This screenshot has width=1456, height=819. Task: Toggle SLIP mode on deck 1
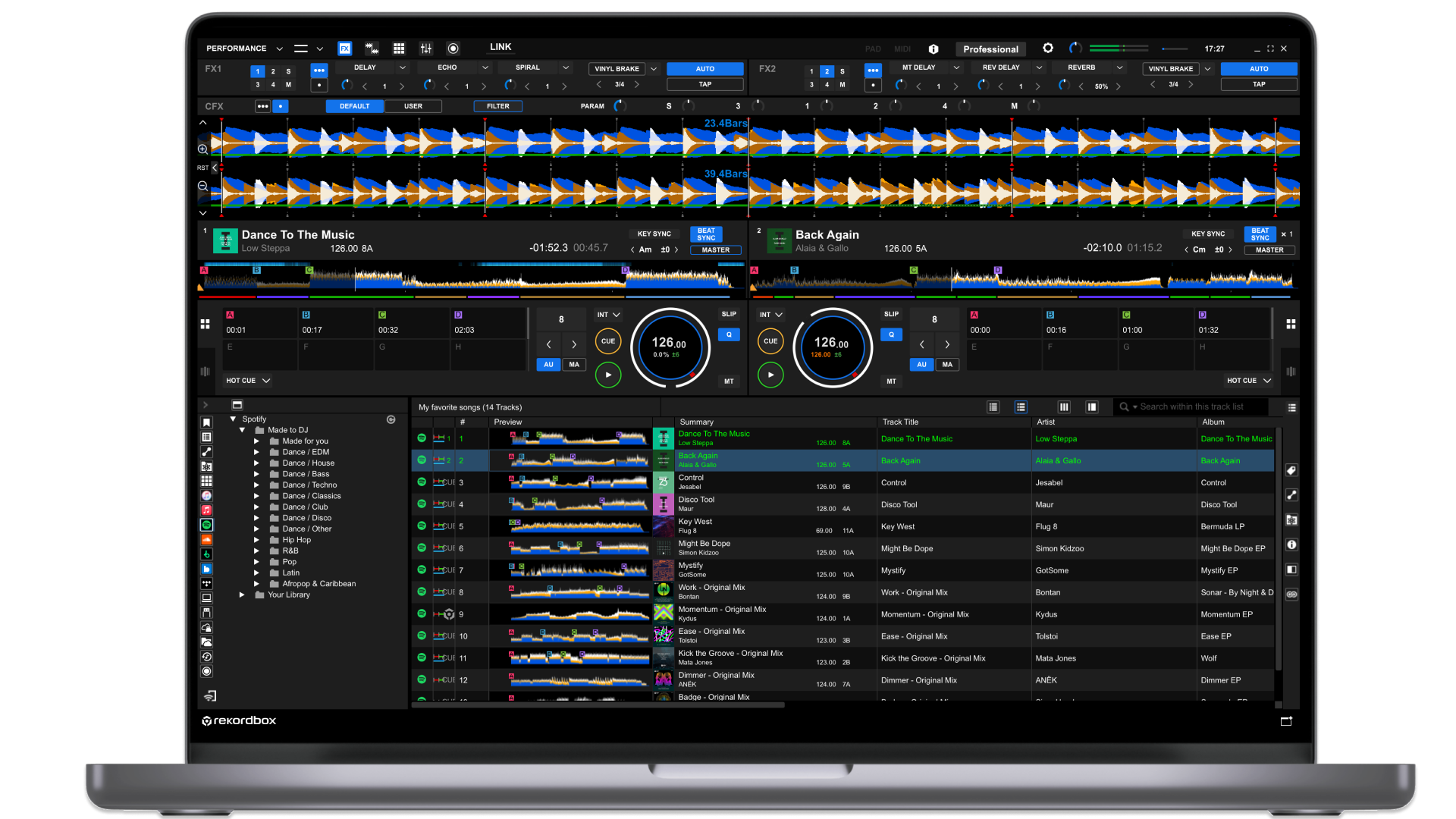coord(729,314)
